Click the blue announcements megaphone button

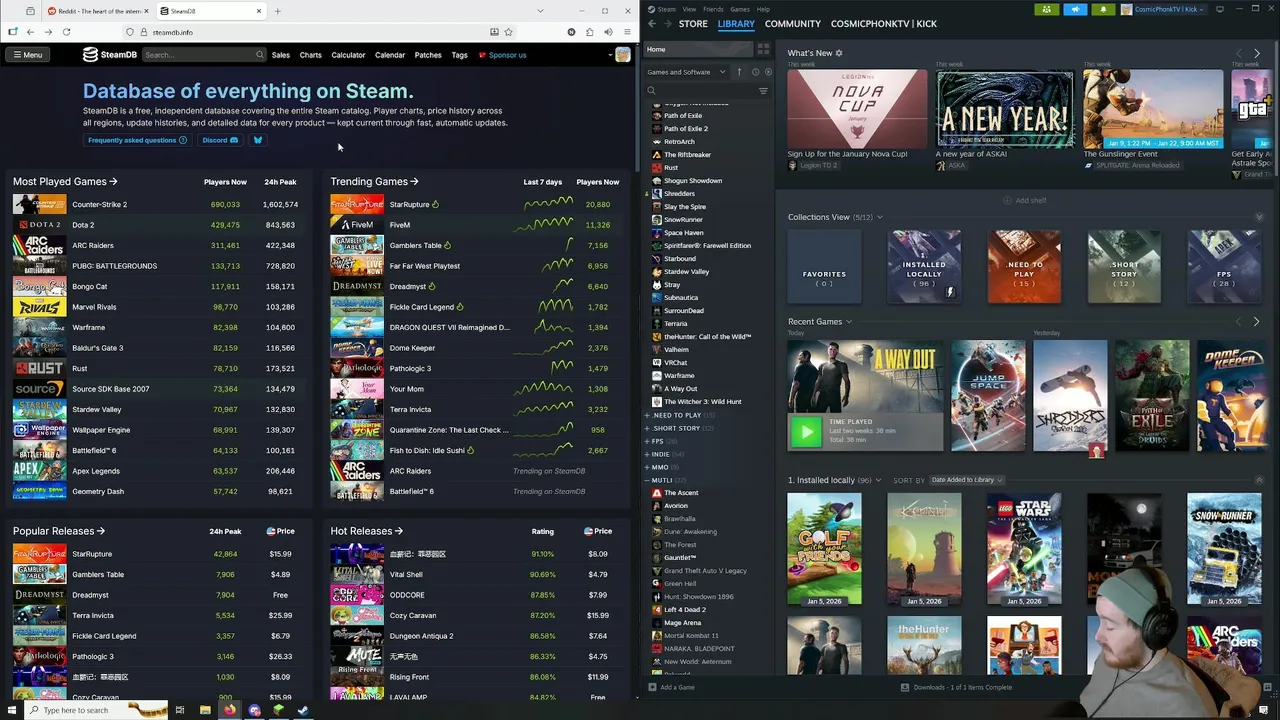(1075, 9)
